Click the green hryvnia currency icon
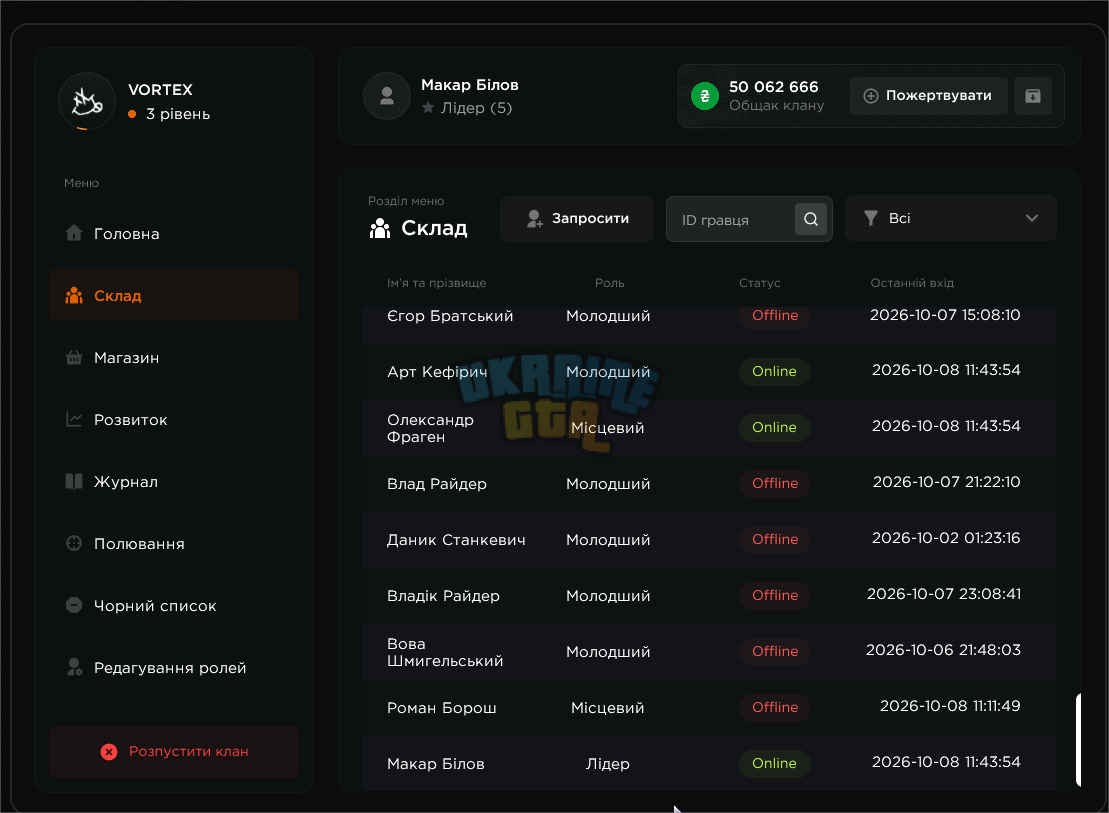1109x813 pixels. 704,96
